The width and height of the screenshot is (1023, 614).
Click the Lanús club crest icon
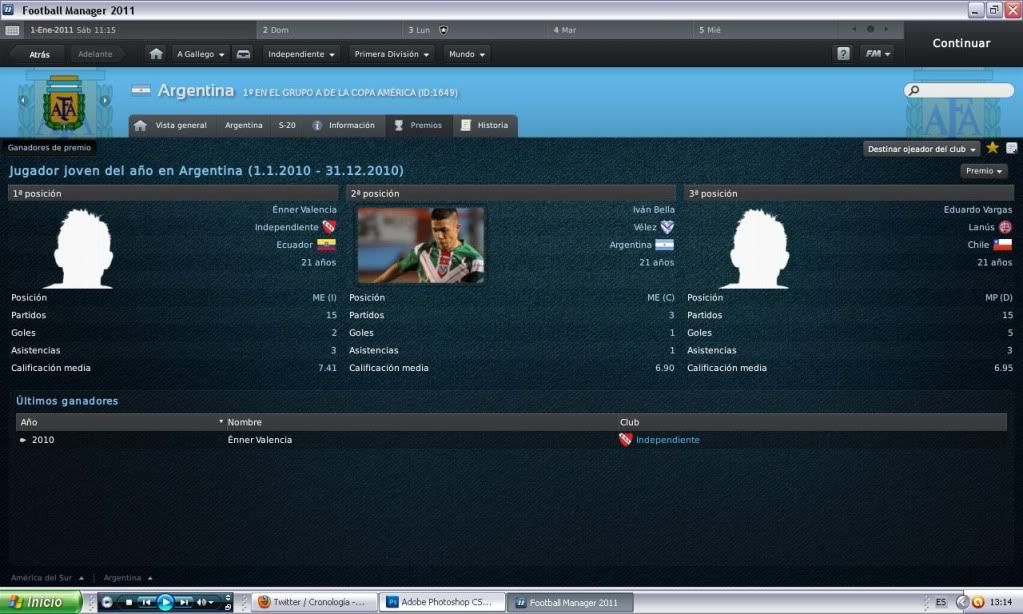tap(1005, 227)
